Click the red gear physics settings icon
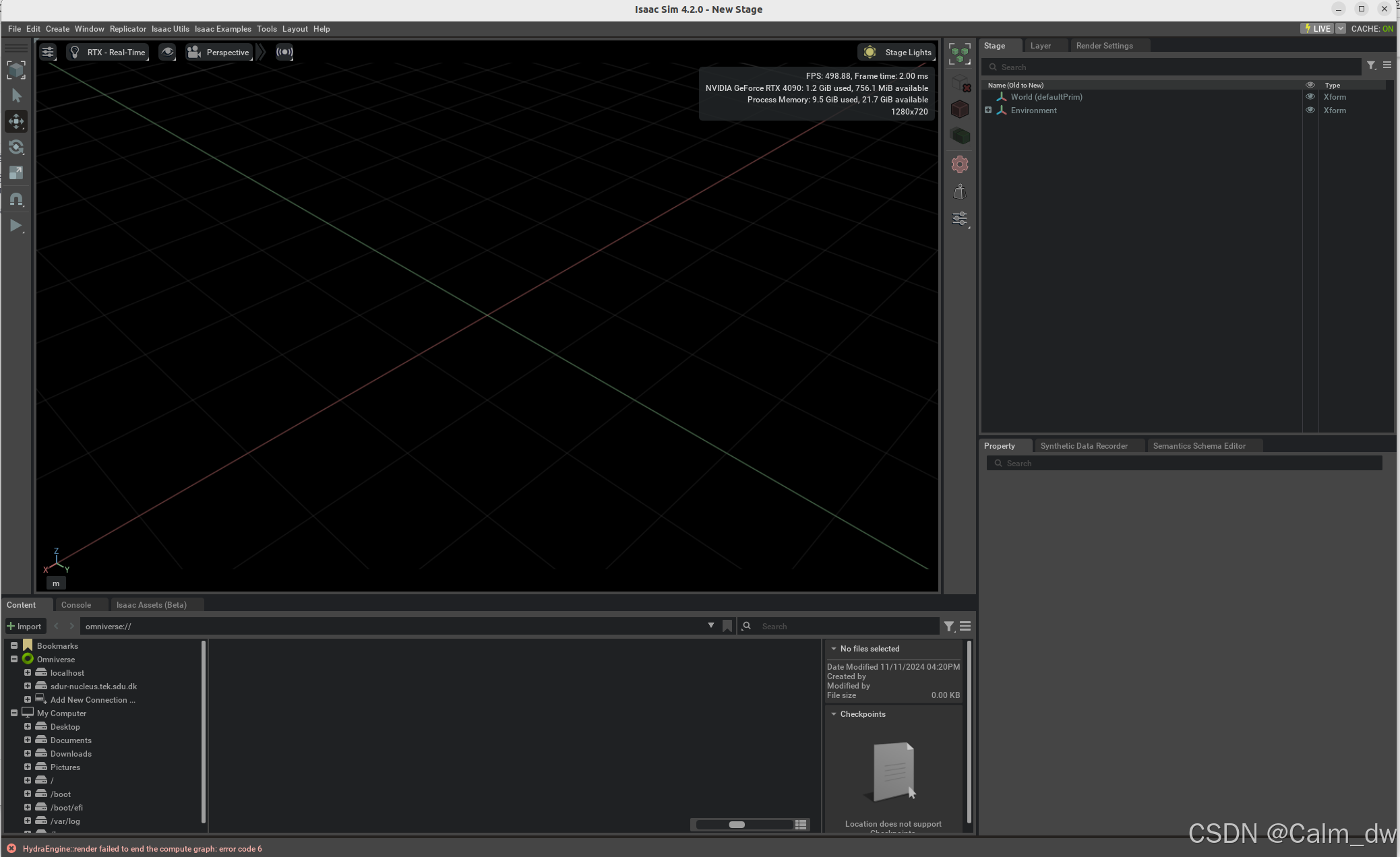The height and width of the screenshot is (857, 1400). click(x=960, y=164)
